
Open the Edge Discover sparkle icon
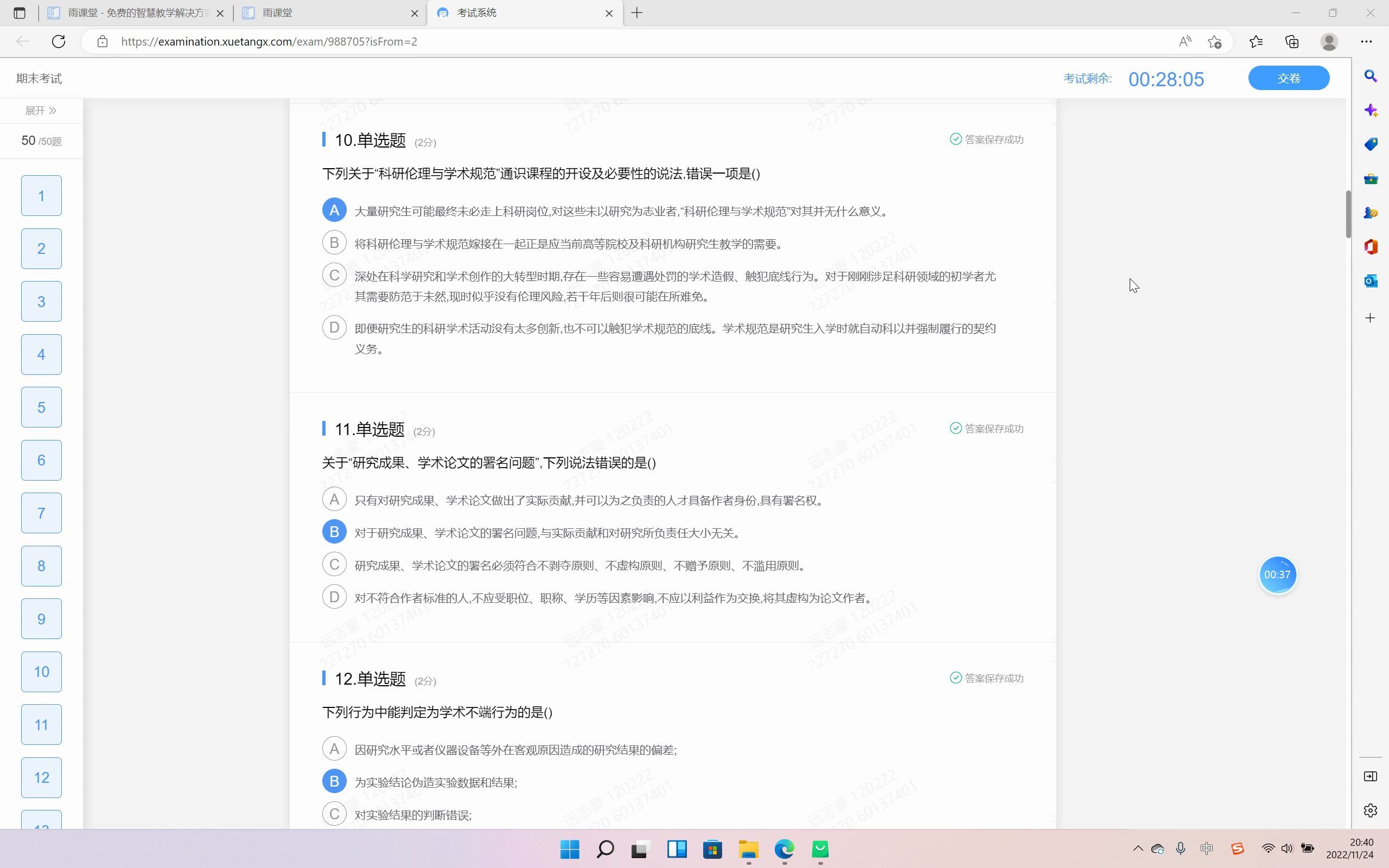click(x=1371, y=110)
